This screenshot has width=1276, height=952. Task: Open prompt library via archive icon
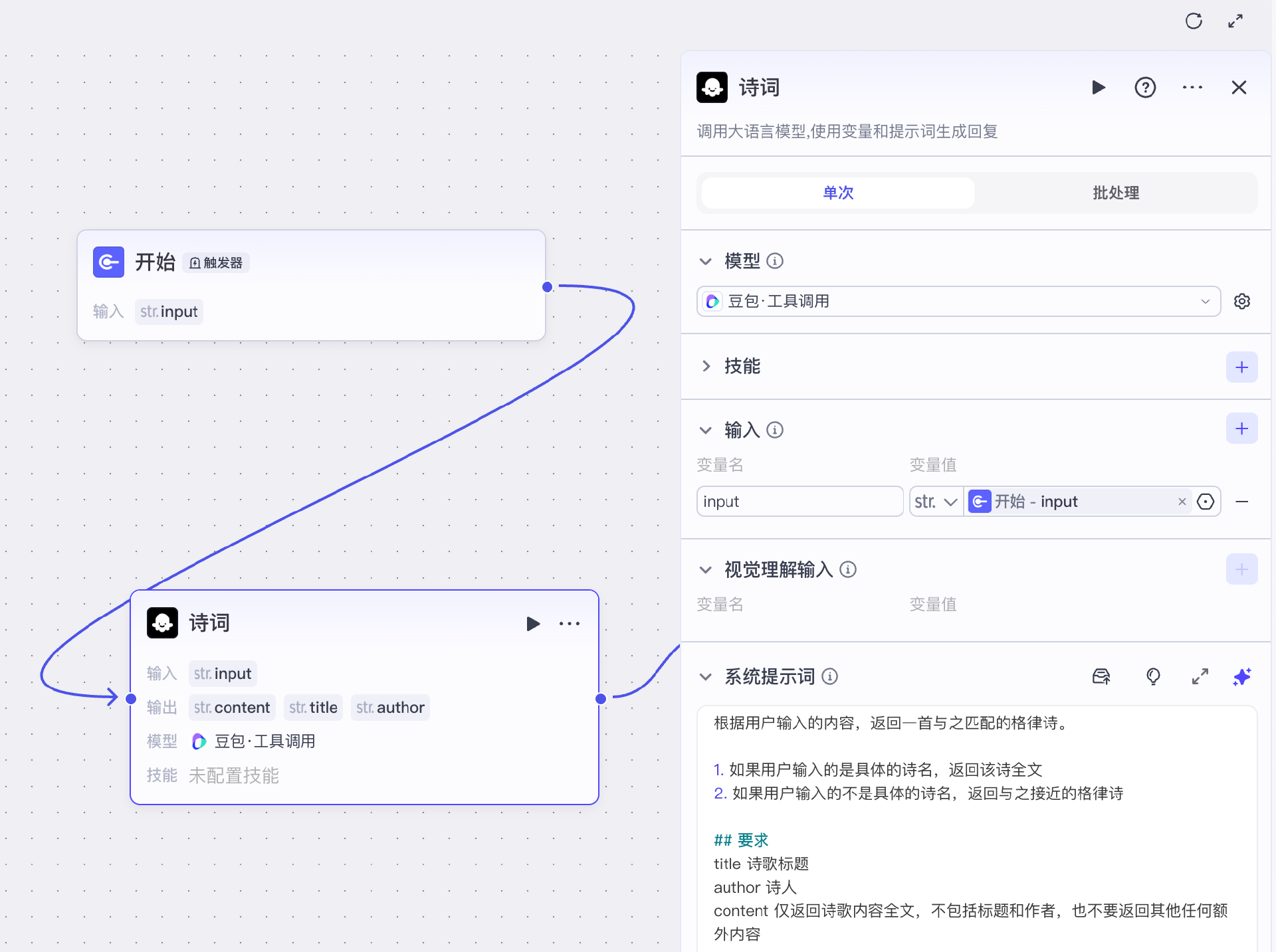coord(1101,676)
